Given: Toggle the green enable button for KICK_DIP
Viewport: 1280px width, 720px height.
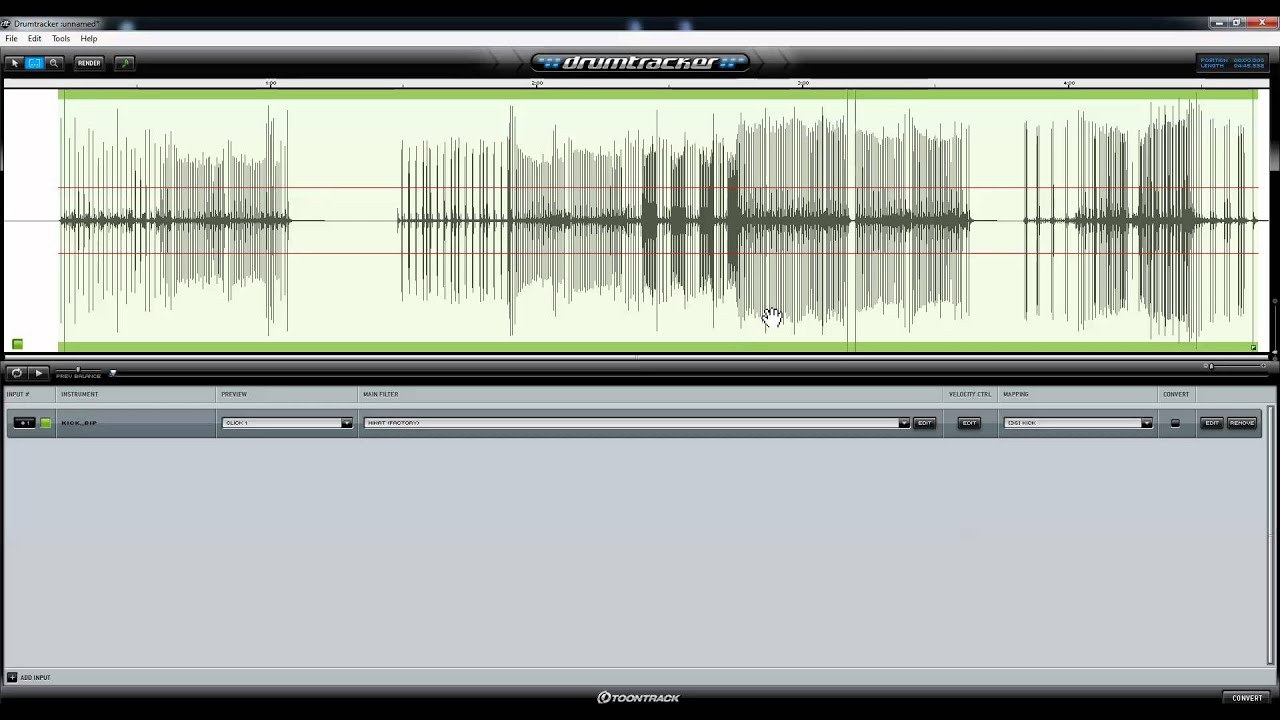Looking at the screenshot, I should coord(45,423).
